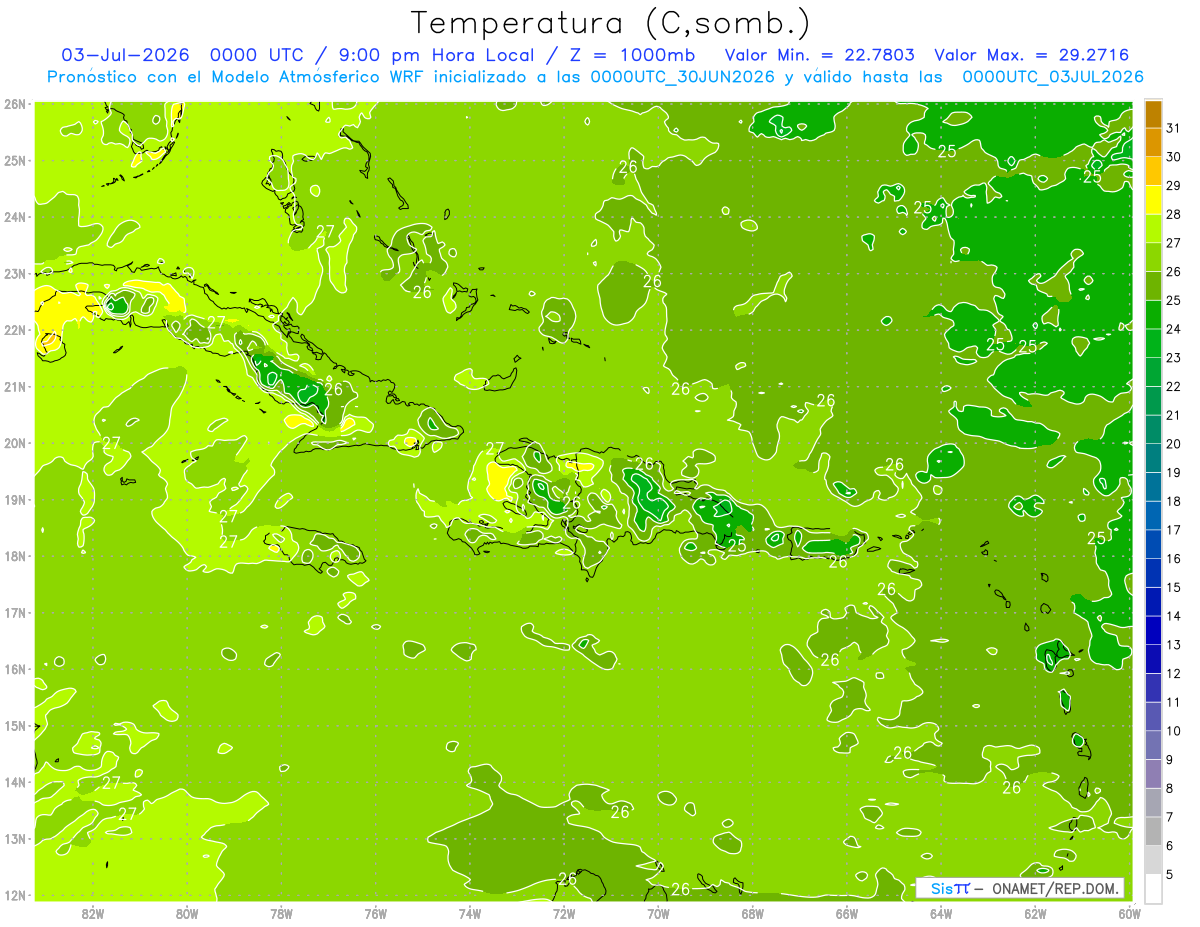Click latitude axis label 12N
The height and width of the screenshot is (927, 1200).
(x=15, y=895)
